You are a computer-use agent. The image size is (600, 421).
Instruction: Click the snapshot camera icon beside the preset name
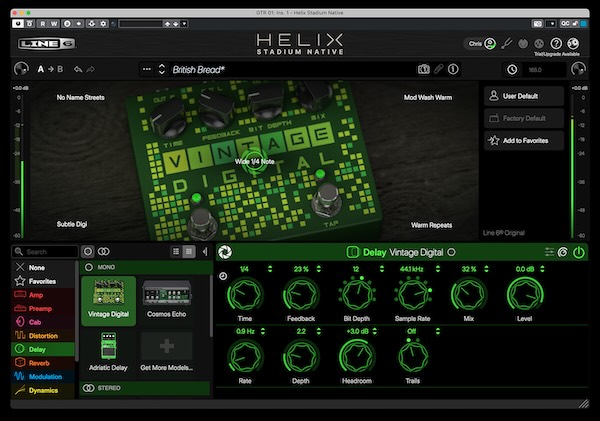click(423, 69)
